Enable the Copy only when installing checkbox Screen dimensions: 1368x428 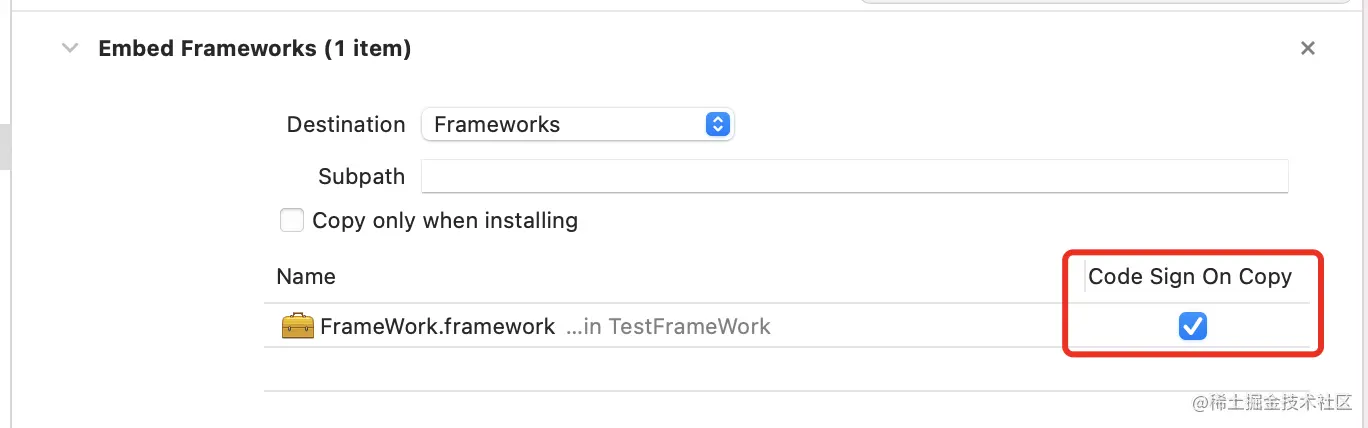pyautogui.click(x=292, y=220)
